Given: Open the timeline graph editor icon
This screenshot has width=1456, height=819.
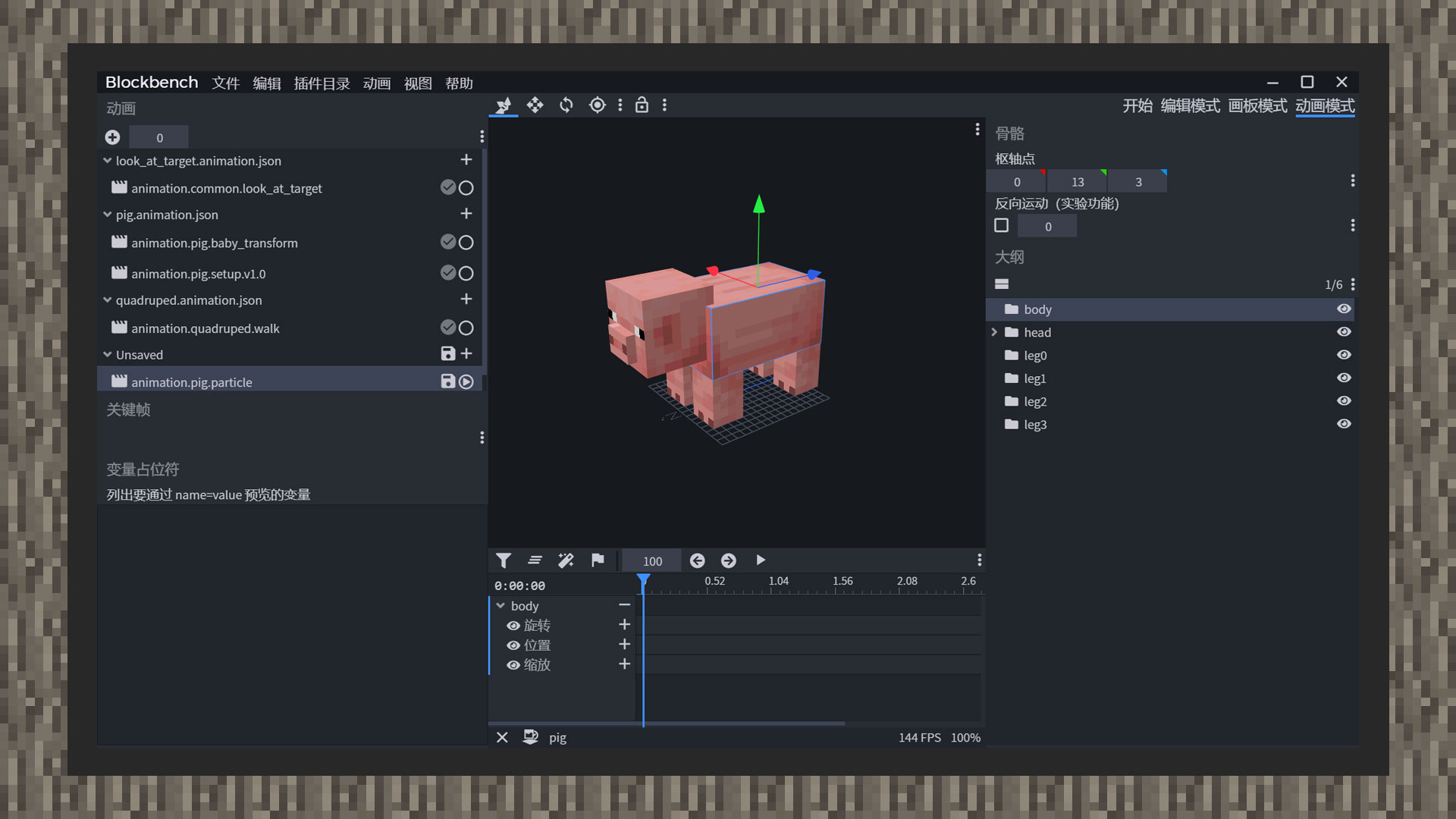Looking at the screenshot, I should (535, 560).
